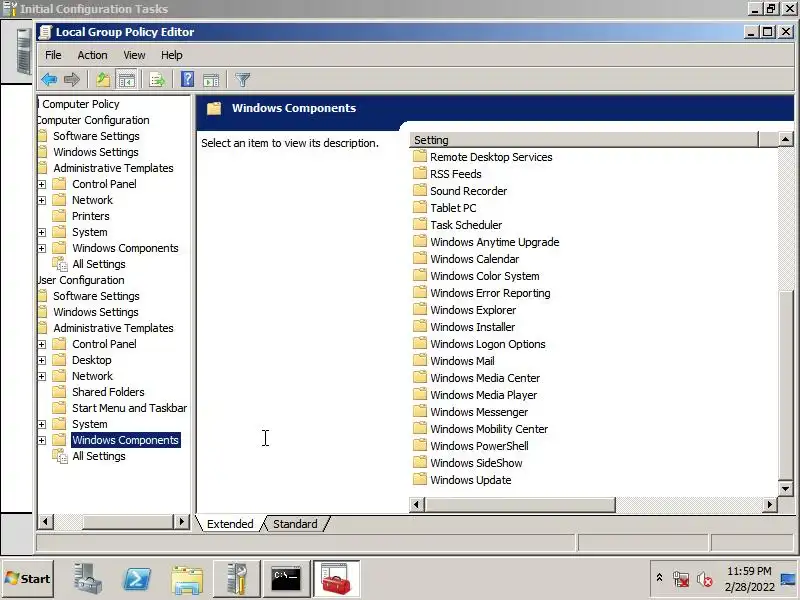Select Start Menu and Taskbar node
Image resolution: width=800 pixels, height=600 pixels.
click(x=129, y=408)
